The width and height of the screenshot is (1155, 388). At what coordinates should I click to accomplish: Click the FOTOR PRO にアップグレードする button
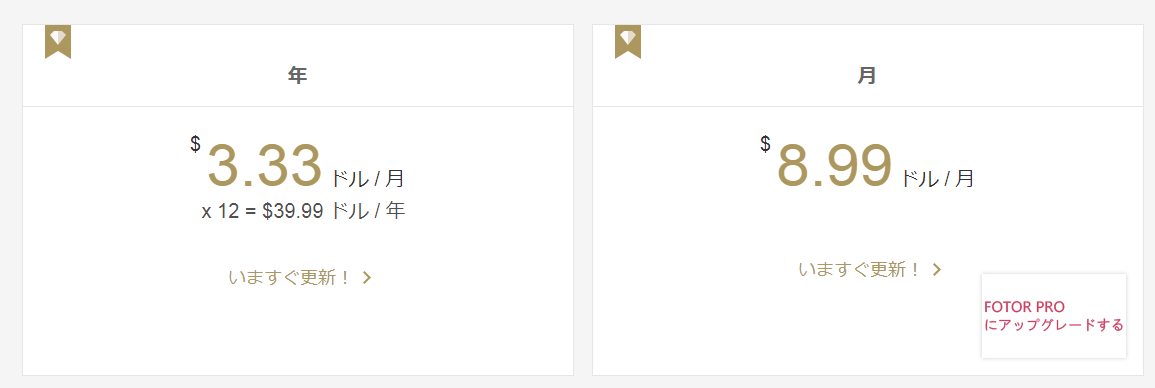[x=1054, y=316]
